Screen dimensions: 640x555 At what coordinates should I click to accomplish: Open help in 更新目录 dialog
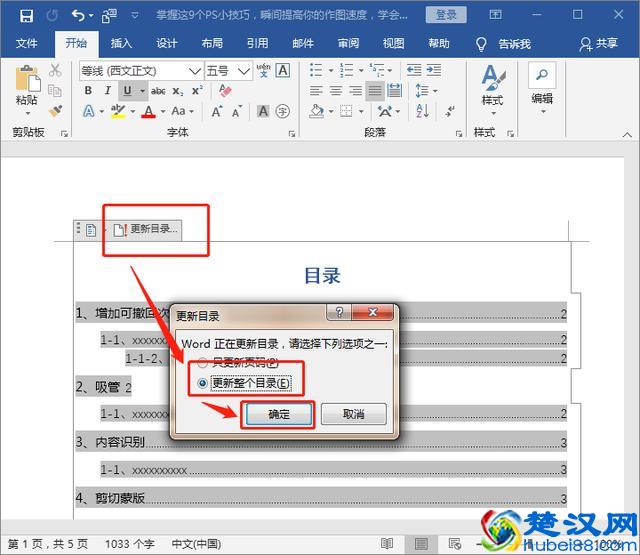[339, 313]
